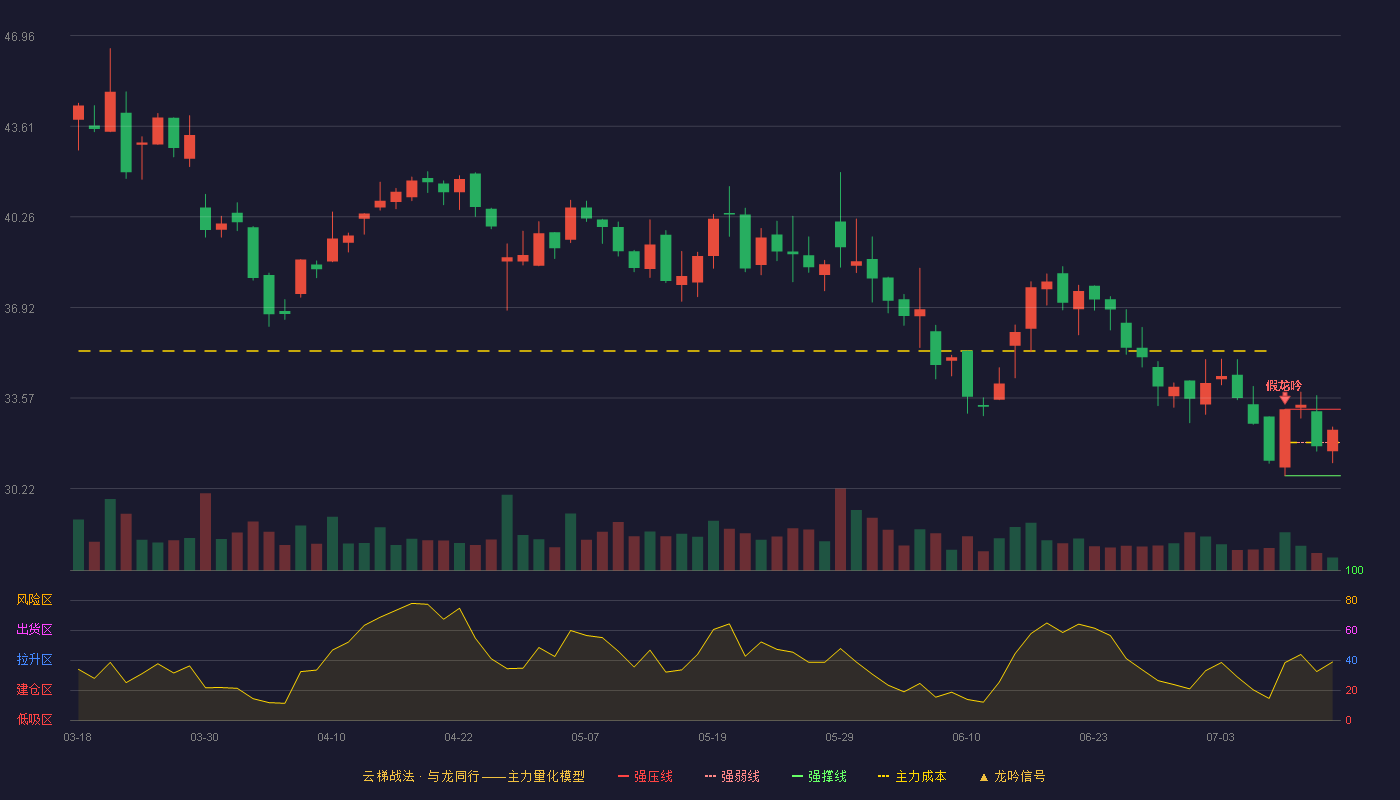
Task: Click the red 20 indicator axis value
Action: 1351,690
